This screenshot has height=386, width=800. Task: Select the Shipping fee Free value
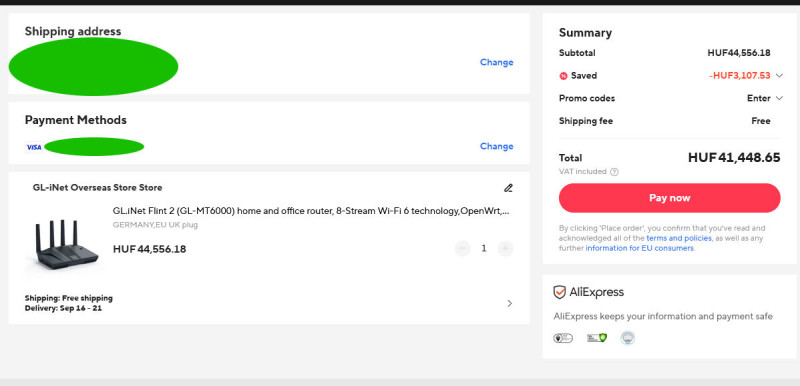pos(761,121)
